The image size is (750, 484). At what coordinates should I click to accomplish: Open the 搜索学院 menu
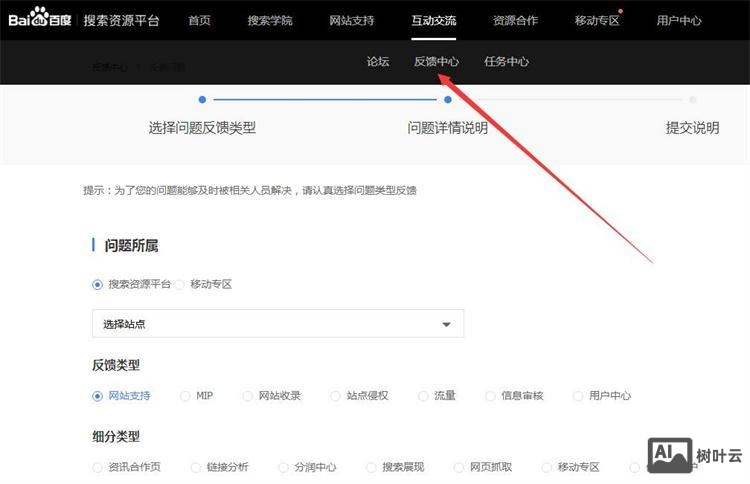270,21
